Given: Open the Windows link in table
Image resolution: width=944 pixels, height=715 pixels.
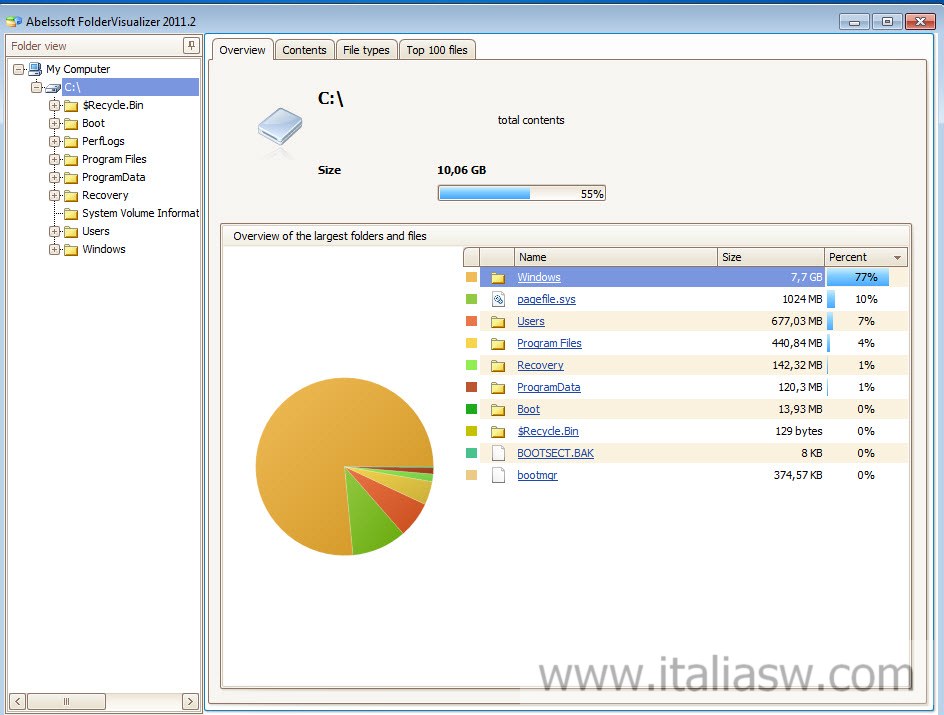Looking at the screenshot, I should point(539,277).
